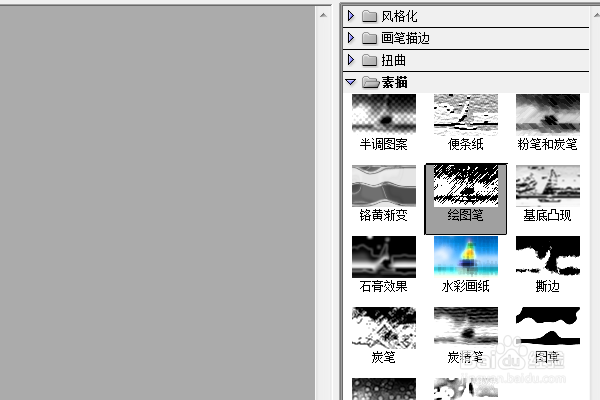Select the 撕边 filter thumbnail

pyautogui.click(x=548, y=256)
